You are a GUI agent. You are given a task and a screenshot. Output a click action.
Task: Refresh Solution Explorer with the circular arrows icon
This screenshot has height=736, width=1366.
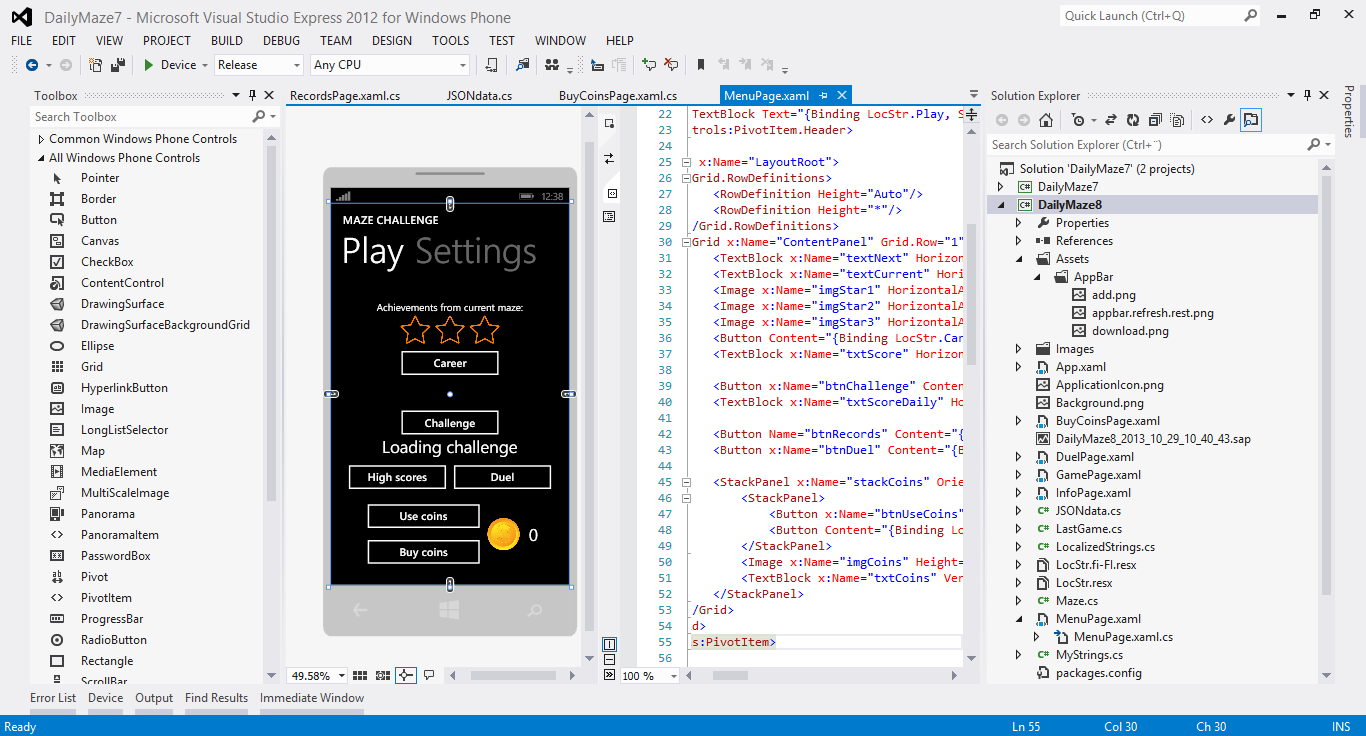[x=1132, y=120]
